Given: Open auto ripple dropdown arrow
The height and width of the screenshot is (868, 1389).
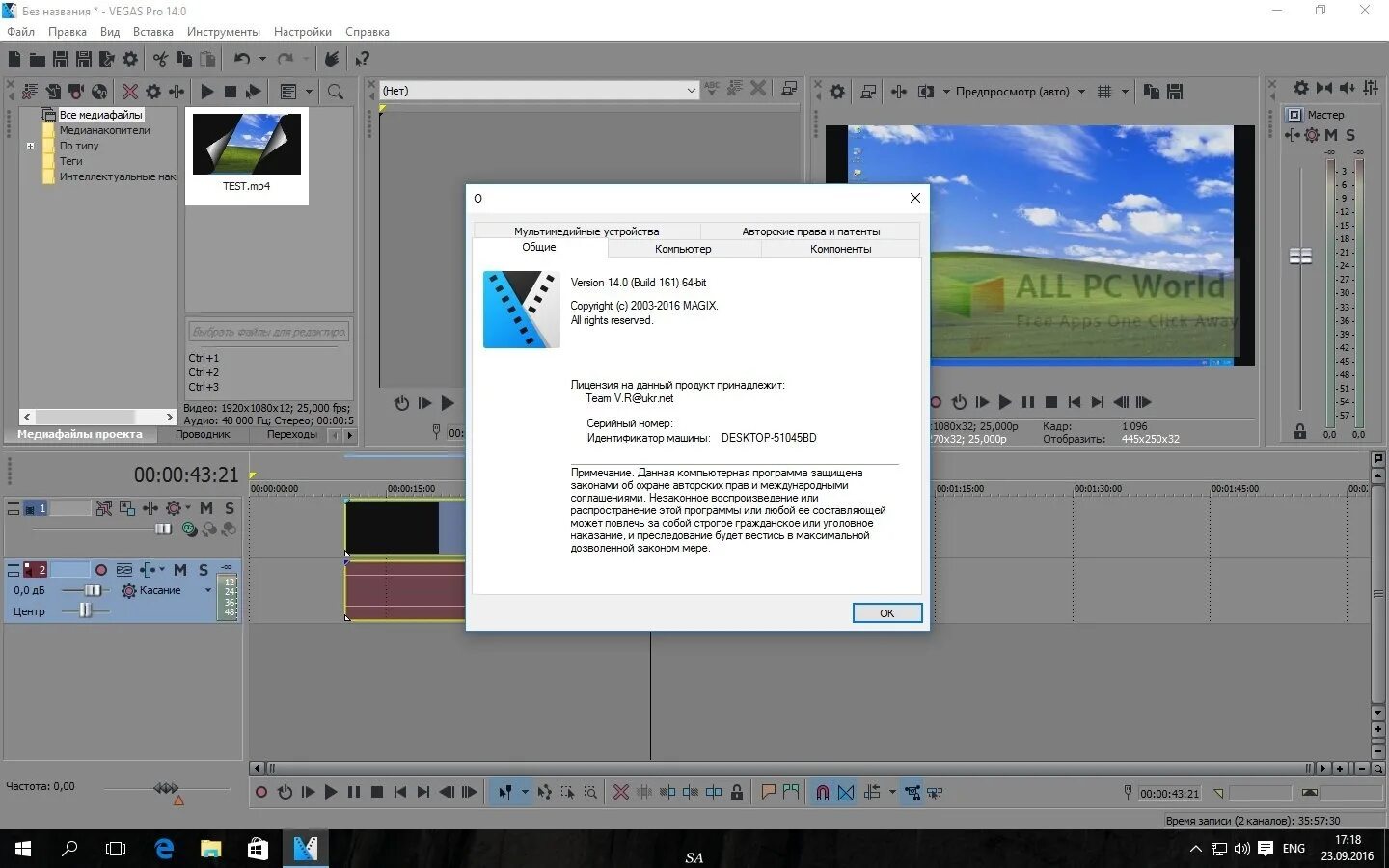Looking at the screenshot, I should tap(892, 793).
